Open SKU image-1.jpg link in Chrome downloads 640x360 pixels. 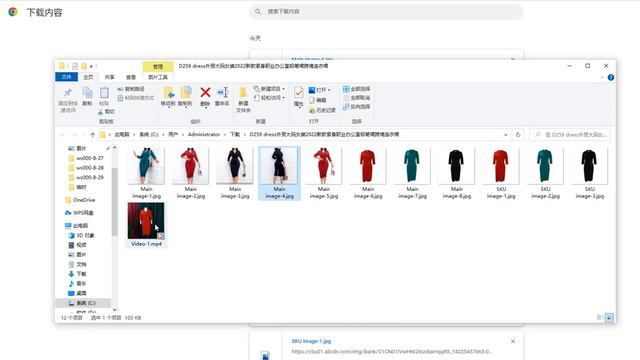point(311,341)
